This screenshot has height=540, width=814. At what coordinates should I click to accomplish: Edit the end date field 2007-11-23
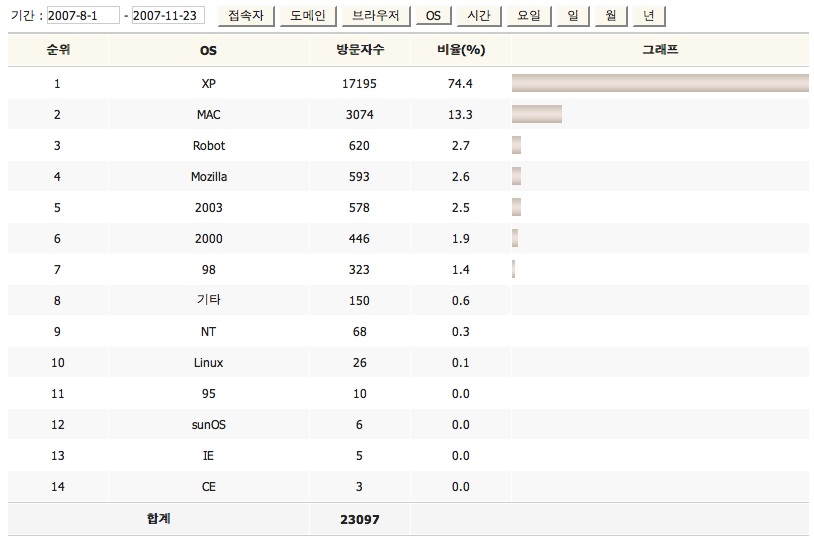[168, 15]
